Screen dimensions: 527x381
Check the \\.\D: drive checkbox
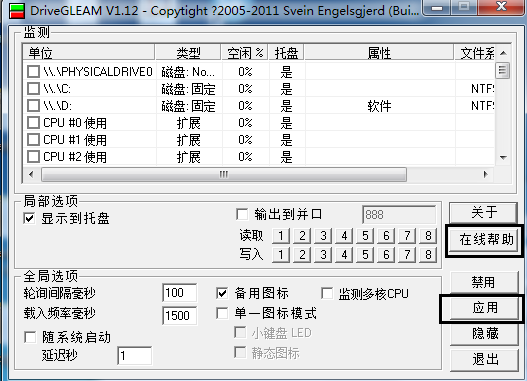[x=33, y=106]
